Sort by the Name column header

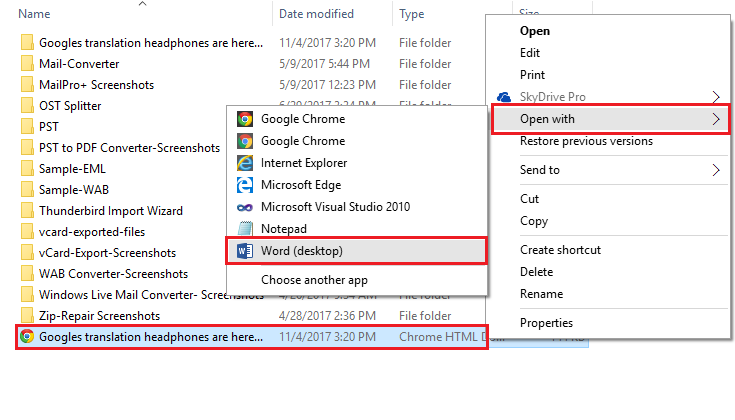[x=34, y=14]
